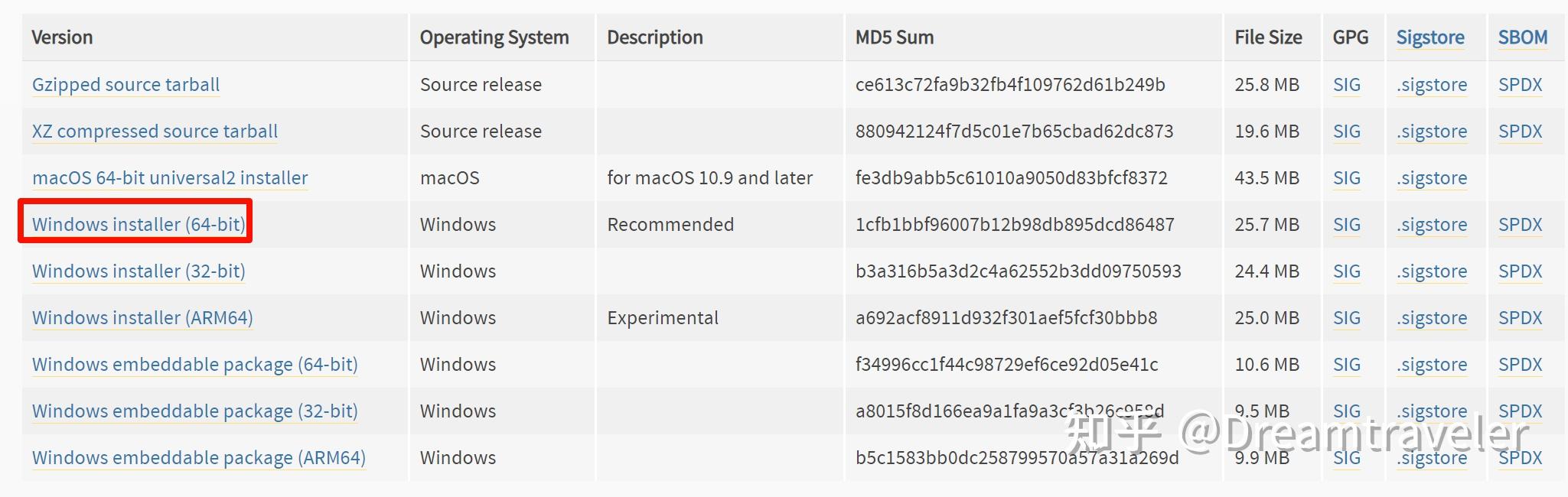The width and height of the screenshot is (1568, 497).
Task: Click SIG link for Gzipped source tarball
Action: pos(1346,84)
